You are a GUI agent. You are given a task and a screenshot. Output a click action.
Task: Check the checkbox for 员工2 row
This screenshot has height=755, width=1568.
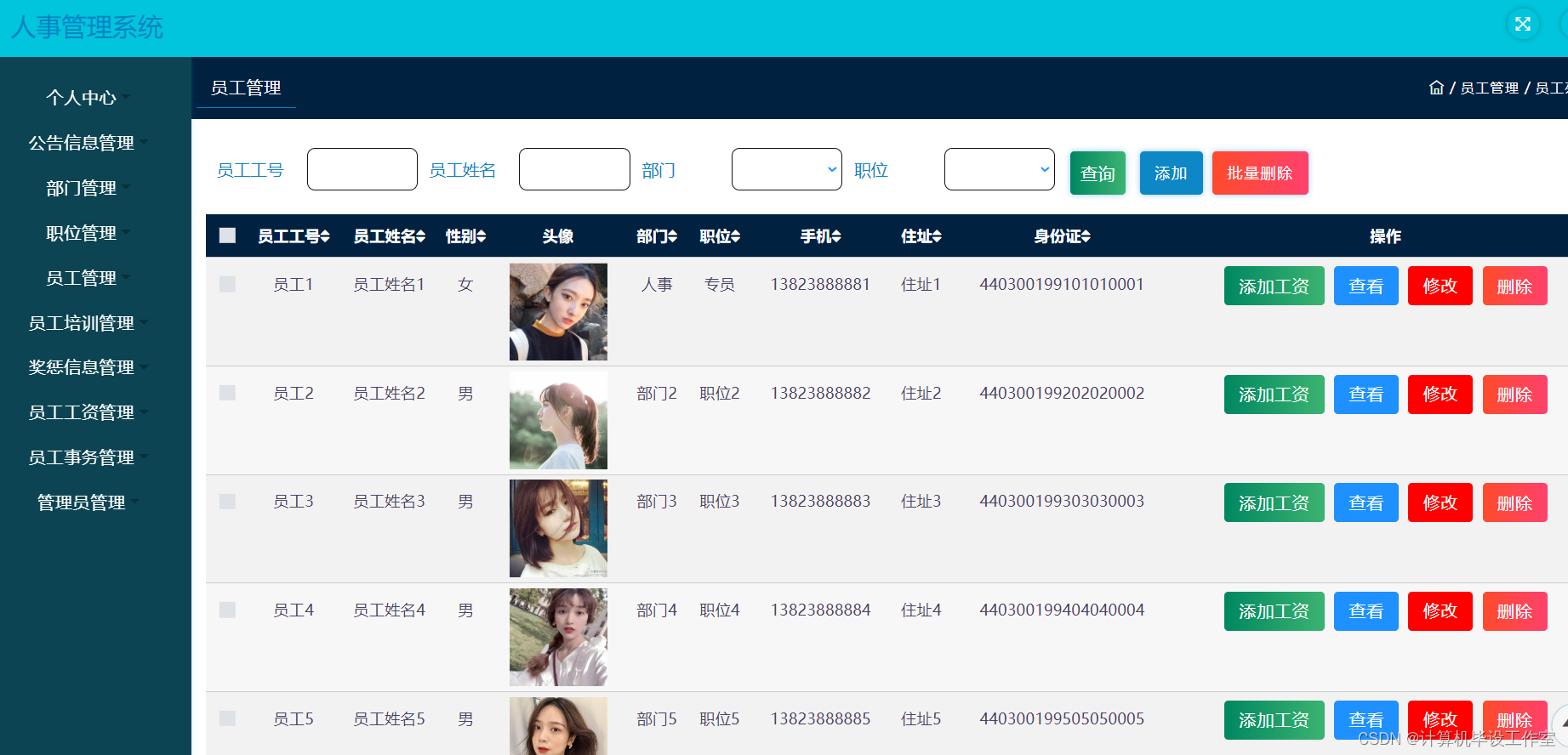[x=227, y=393]
